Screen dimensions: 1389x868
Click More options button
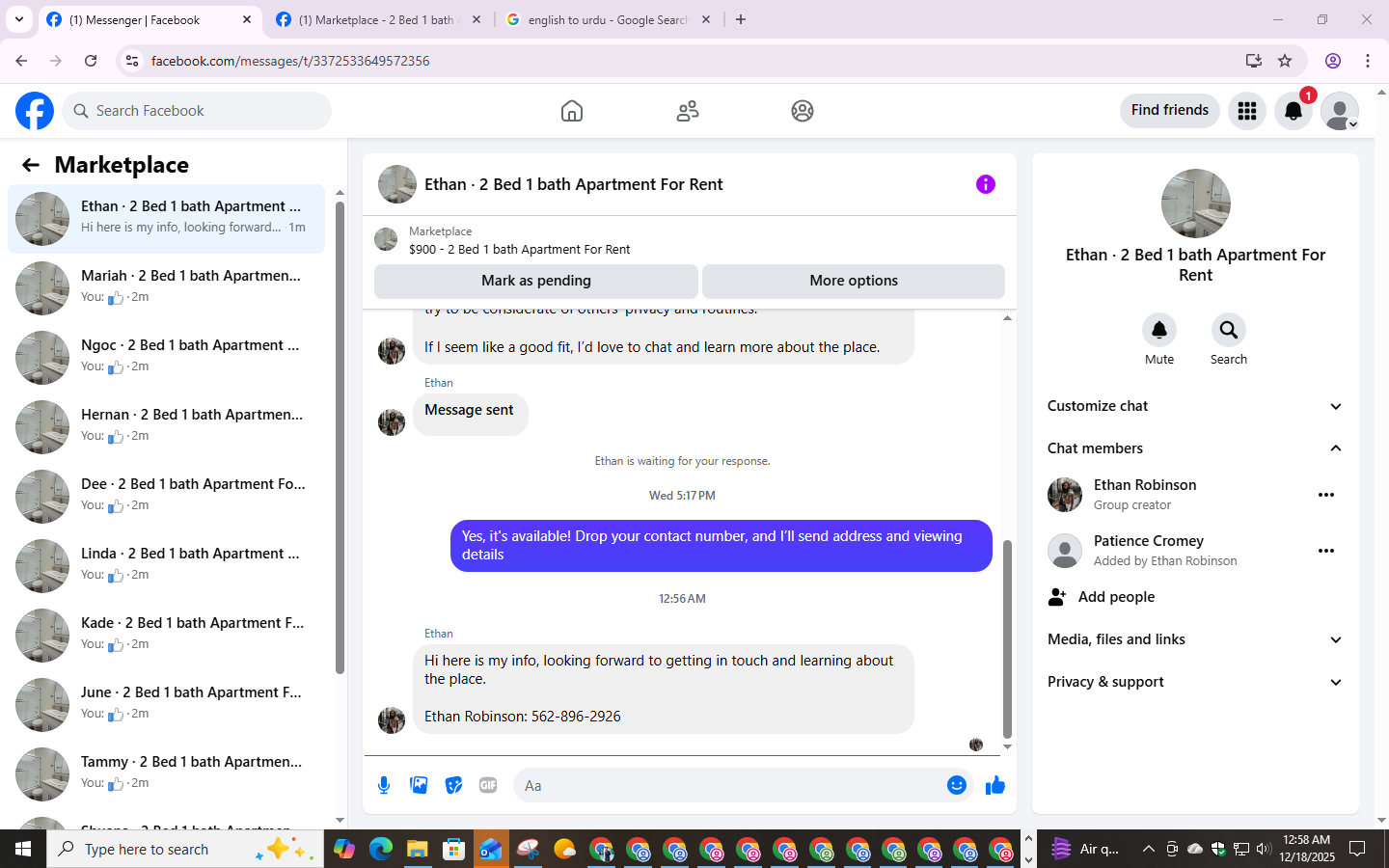pyautogui.click(x=854, y=281)
